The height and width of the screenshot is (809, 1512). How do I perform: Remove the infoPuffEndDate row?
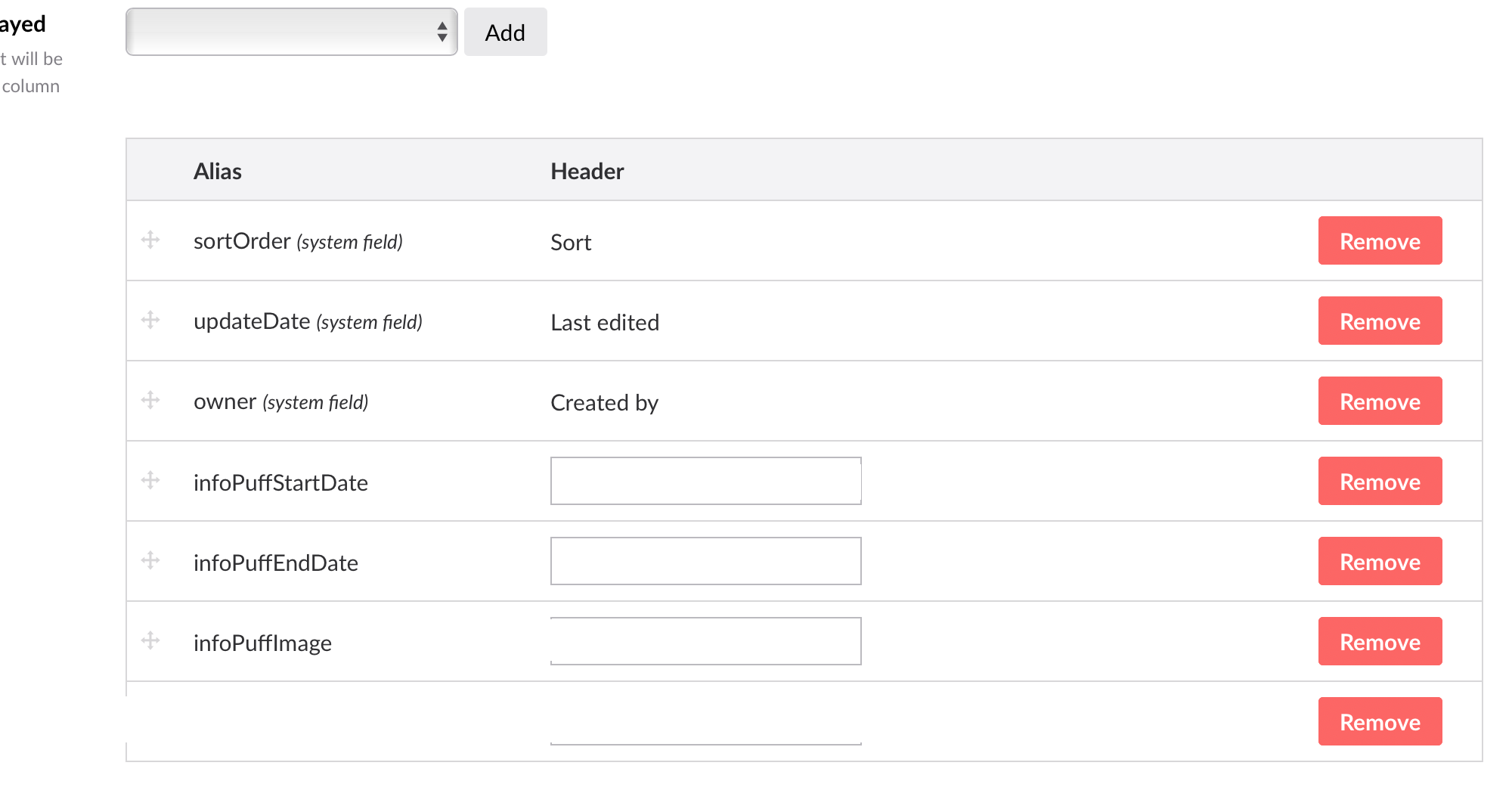tap(1379, 562)
